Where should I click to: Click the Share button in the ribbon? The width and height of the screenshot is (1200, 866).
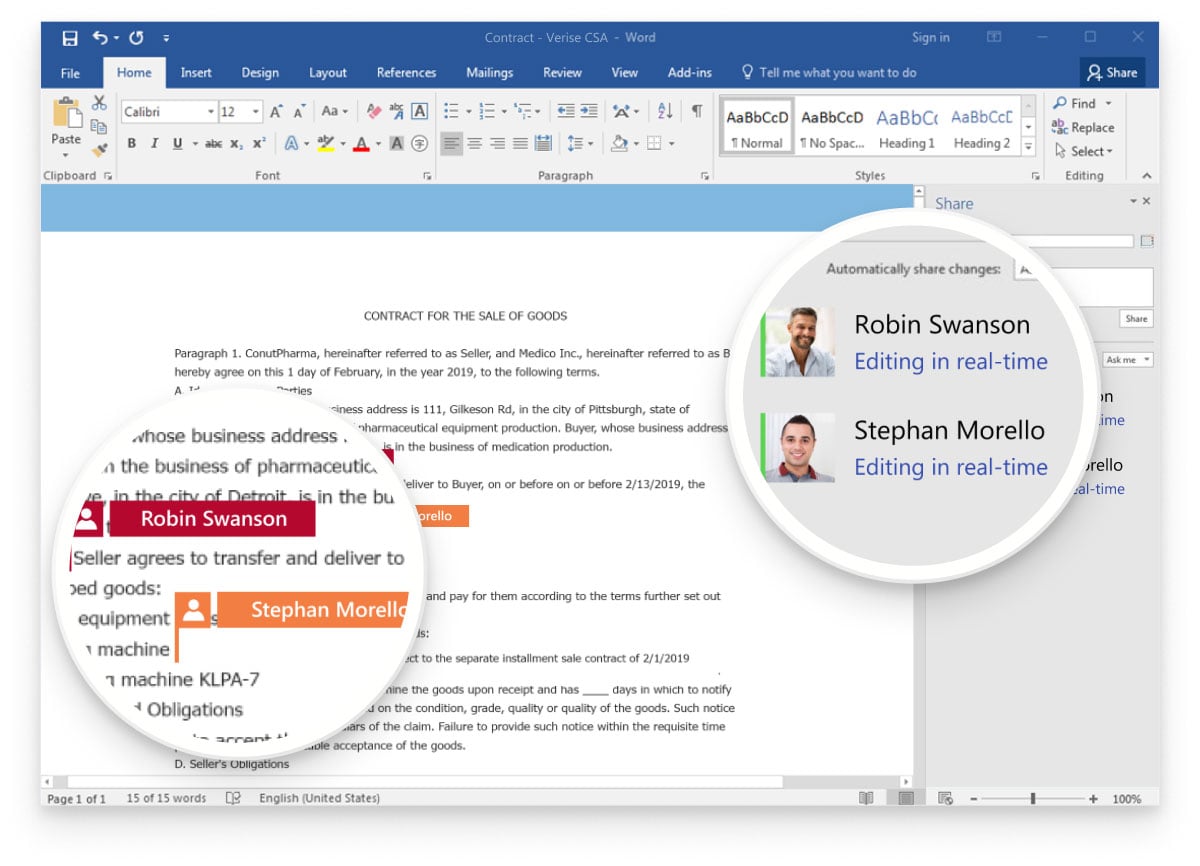click(1112, 72)
